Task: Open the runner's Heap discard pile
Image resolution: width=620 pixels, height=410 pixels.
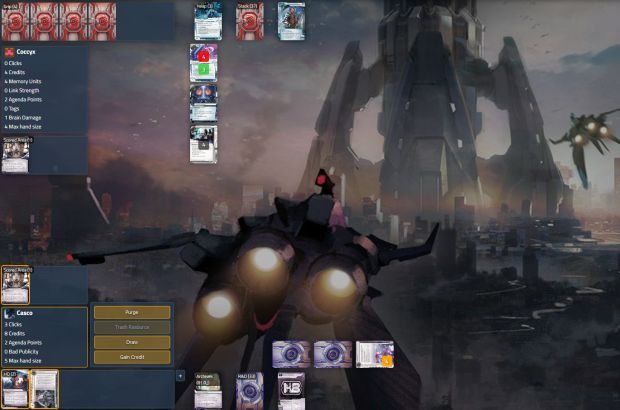Action: coord(208,21)
